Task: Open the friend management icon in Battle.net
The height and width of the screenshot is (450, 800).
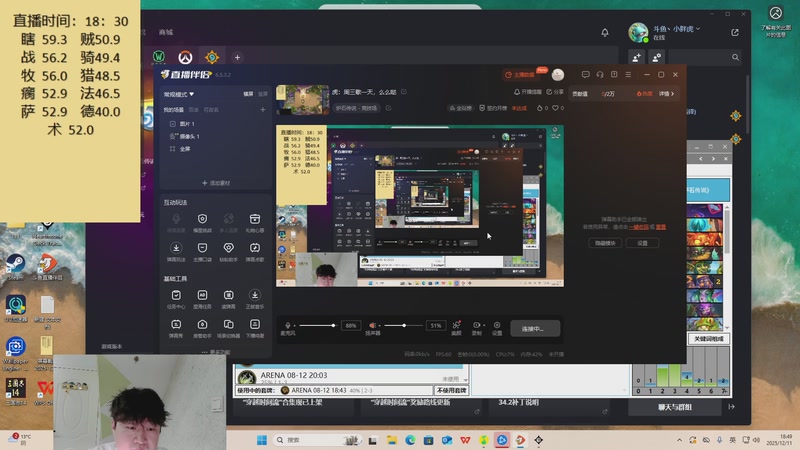Action: [x=657, y=58]
